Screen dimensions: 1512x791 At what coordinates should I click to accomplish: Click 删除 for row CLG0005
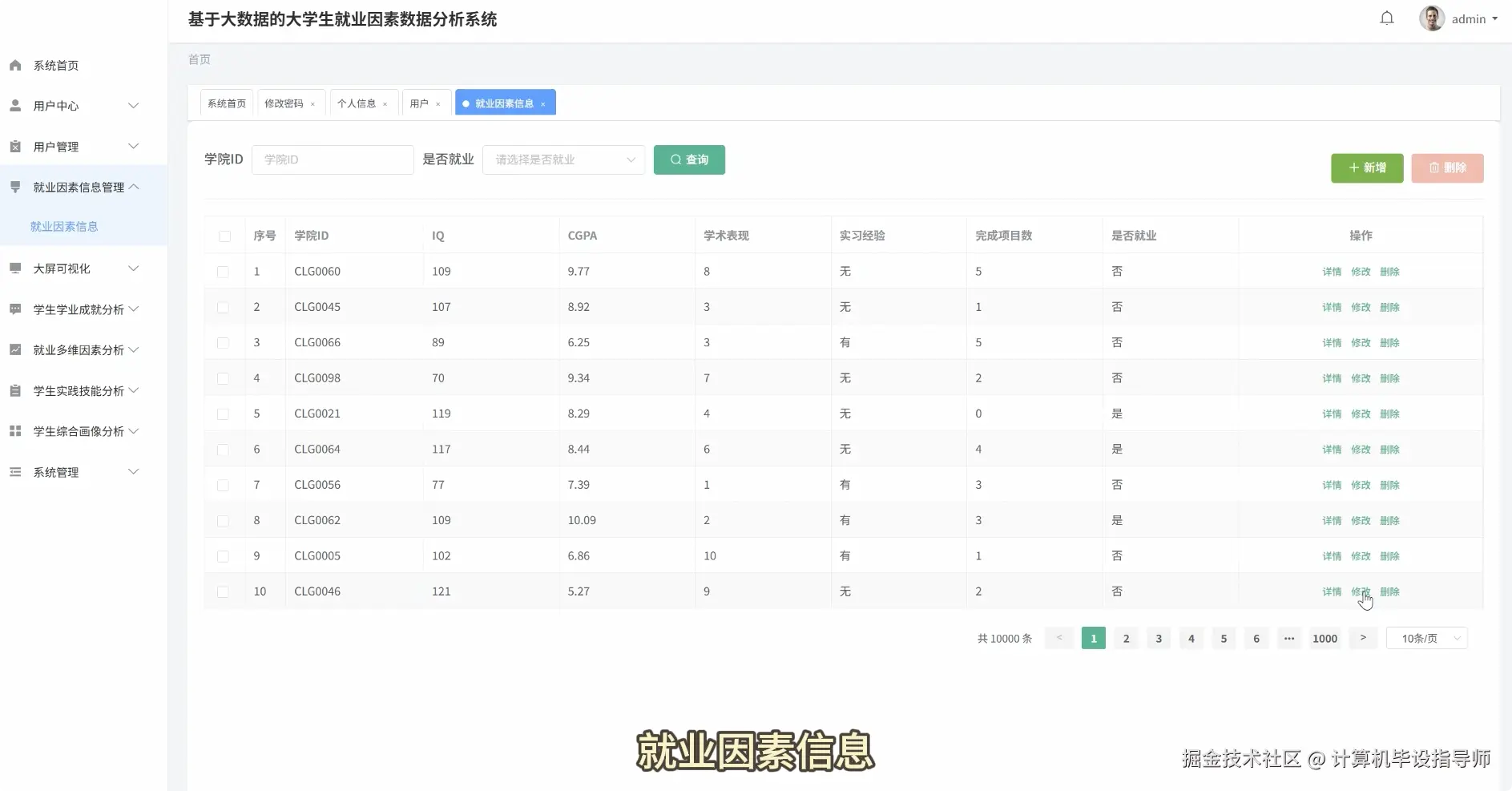1389,556
